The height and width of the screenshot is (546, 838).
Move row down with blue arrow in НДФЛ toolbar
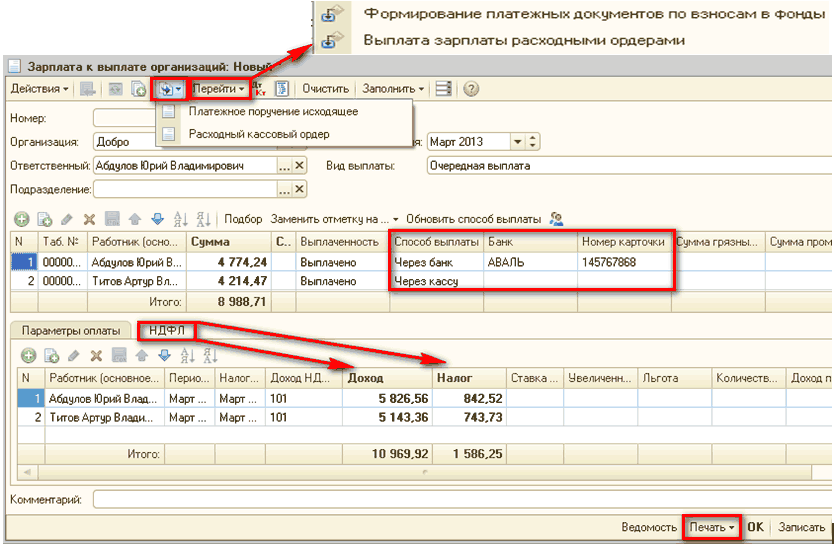click(165, 355)
